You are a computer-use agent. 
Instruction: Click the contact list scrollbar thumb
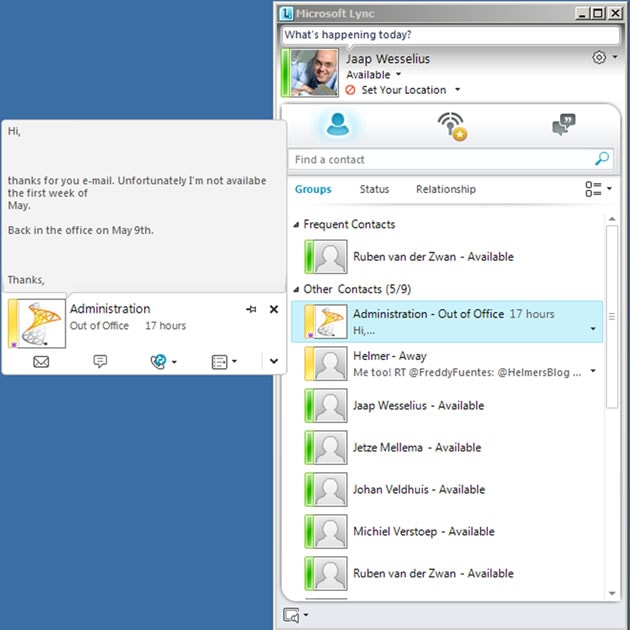(612, 317)
